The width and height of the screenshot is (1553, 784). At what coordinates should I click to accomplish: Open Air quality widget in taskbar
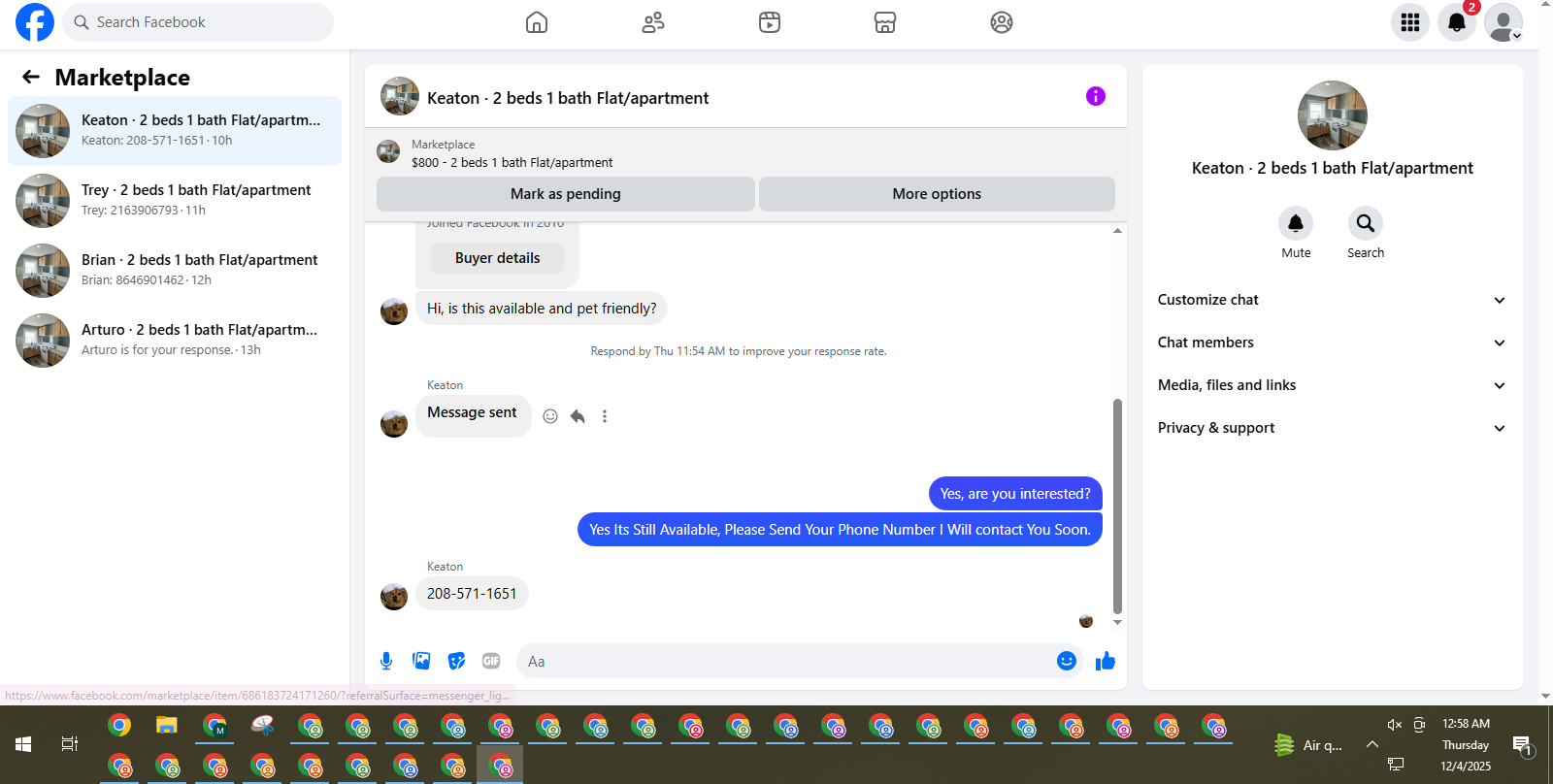1308,745
